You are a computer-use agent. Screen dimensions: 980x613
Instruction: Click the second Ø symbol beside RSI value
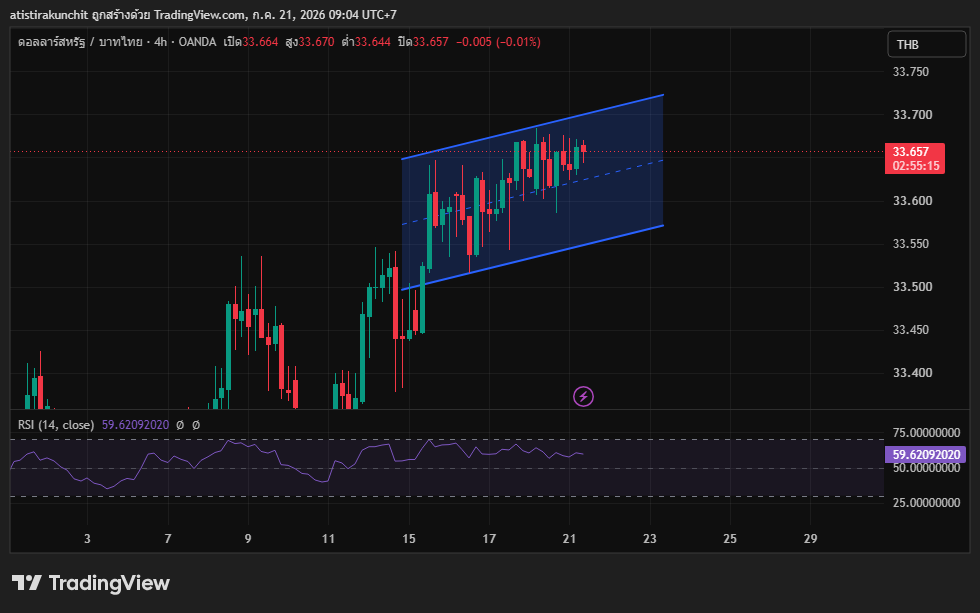pos(196,425)
